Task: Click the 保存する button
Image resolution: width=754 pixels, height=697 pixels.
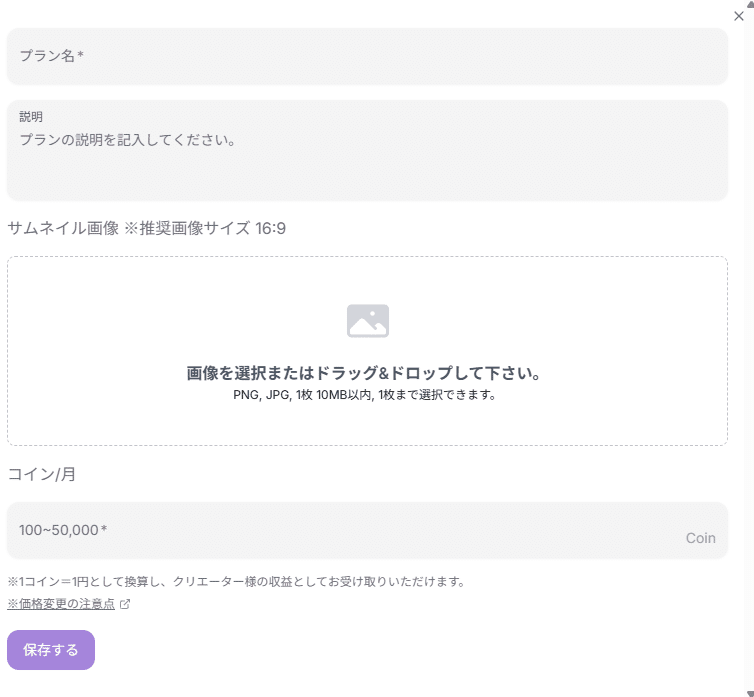Action: 51,650
